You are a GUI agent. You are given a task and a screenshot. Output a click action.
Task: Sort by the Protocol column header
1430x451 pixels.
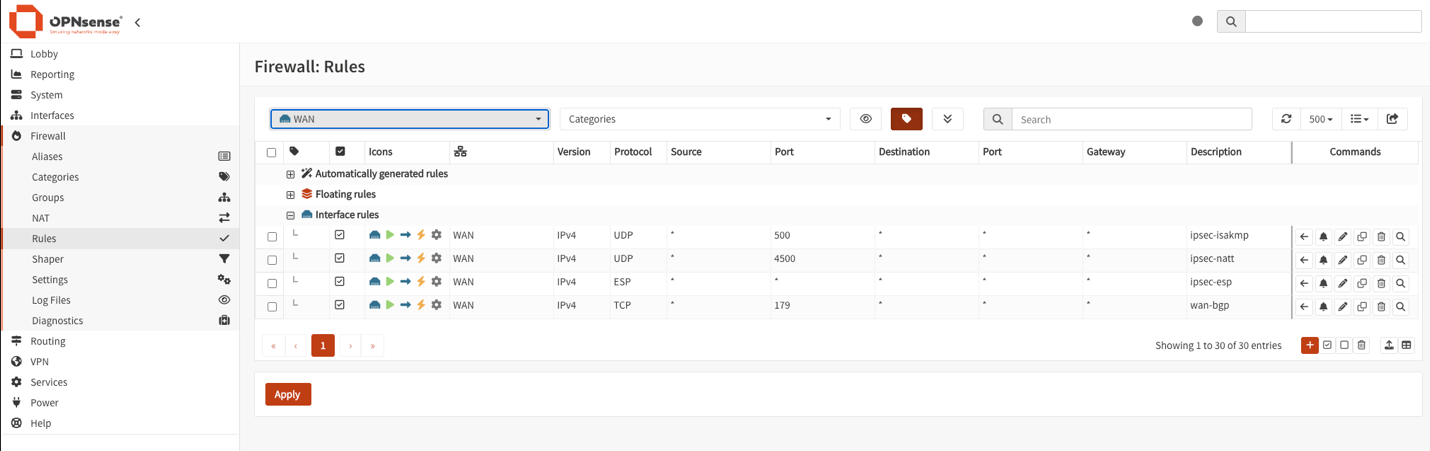633,152
